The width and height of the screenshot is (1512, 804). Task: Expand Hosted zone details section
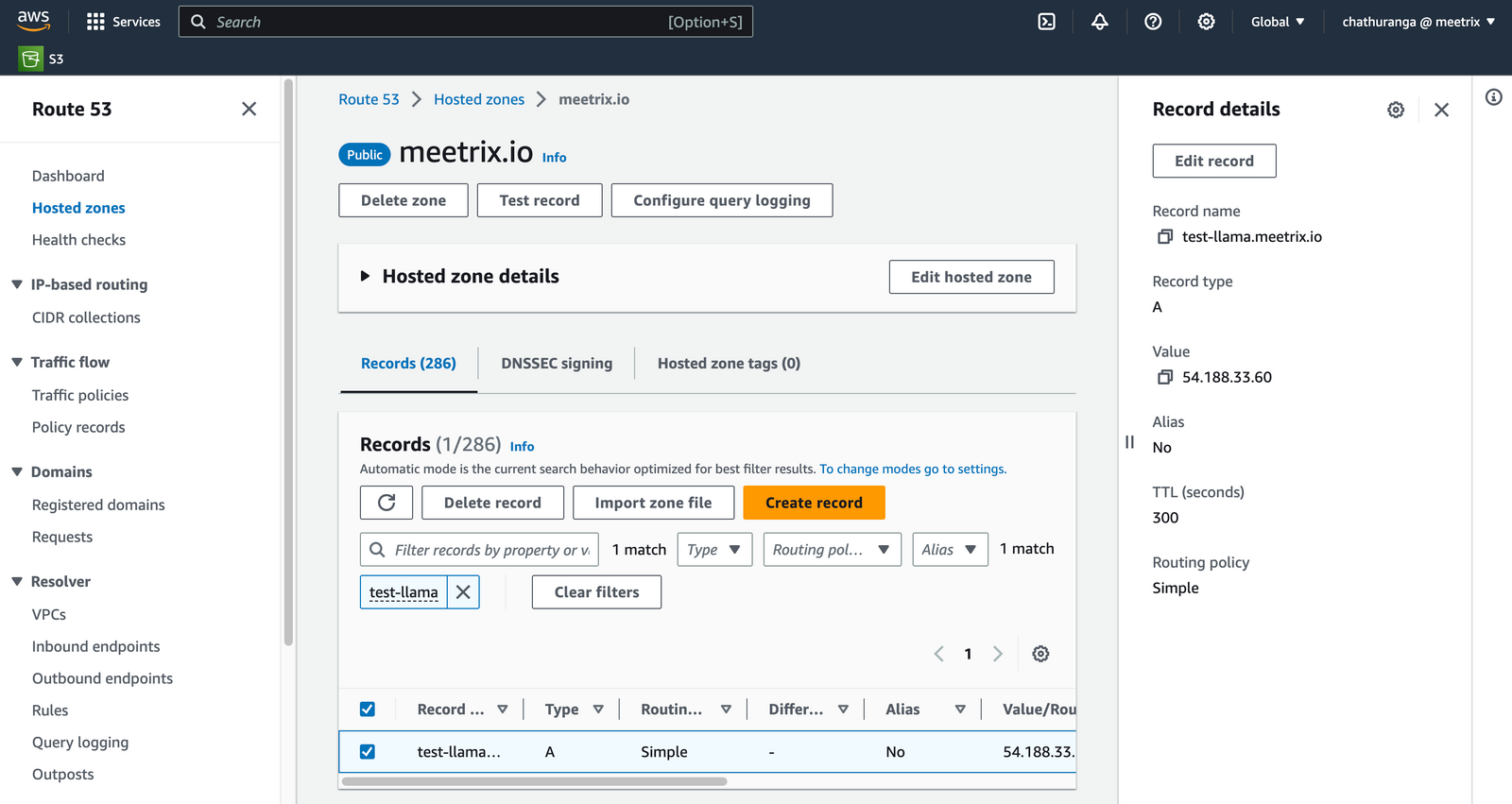[365, 277]
